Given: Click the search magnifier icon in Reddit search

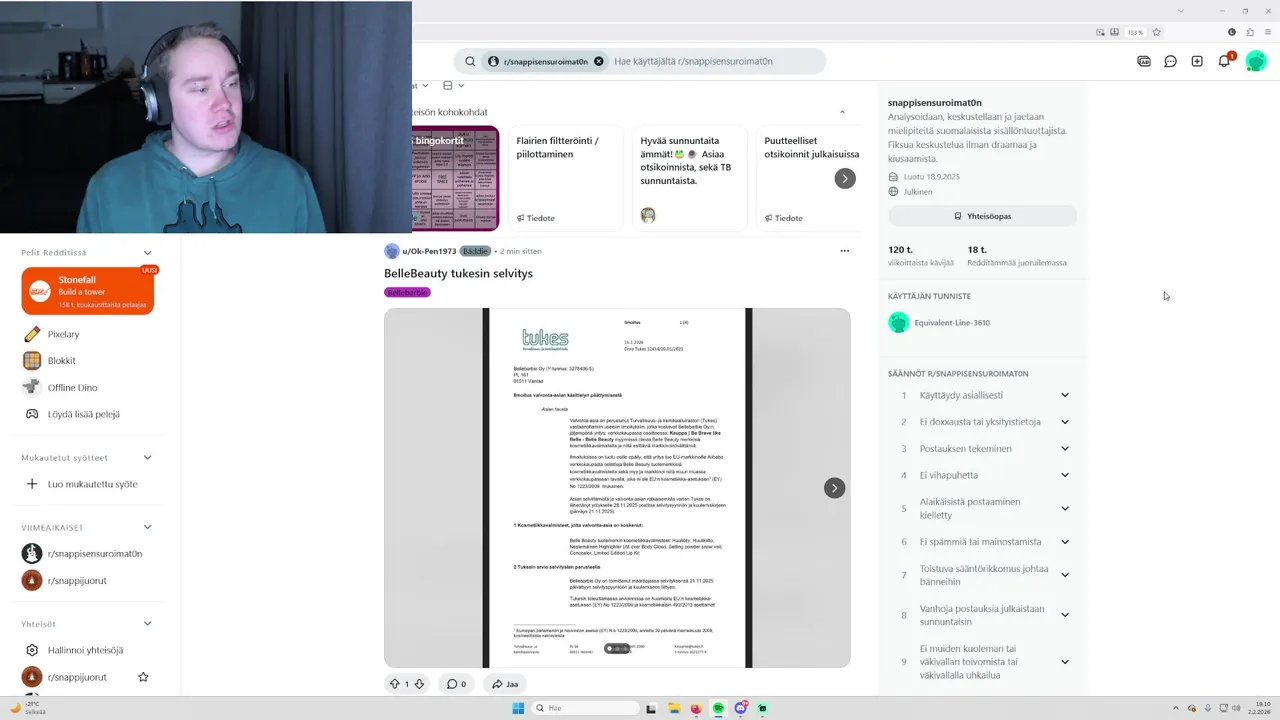Looking at the screenshot, I should pos(470,61).
